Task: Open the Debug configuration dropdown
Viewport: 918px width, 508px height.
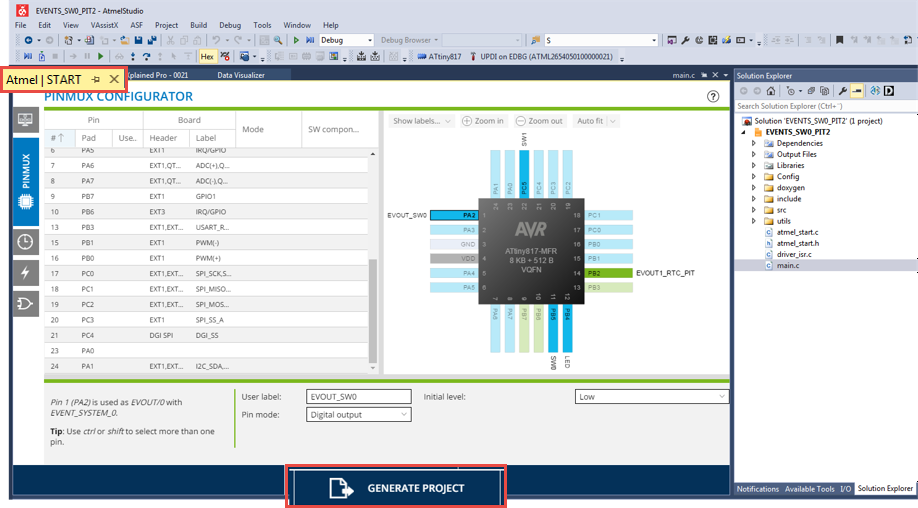Action: pyautogui.click(x=347, y=40)
